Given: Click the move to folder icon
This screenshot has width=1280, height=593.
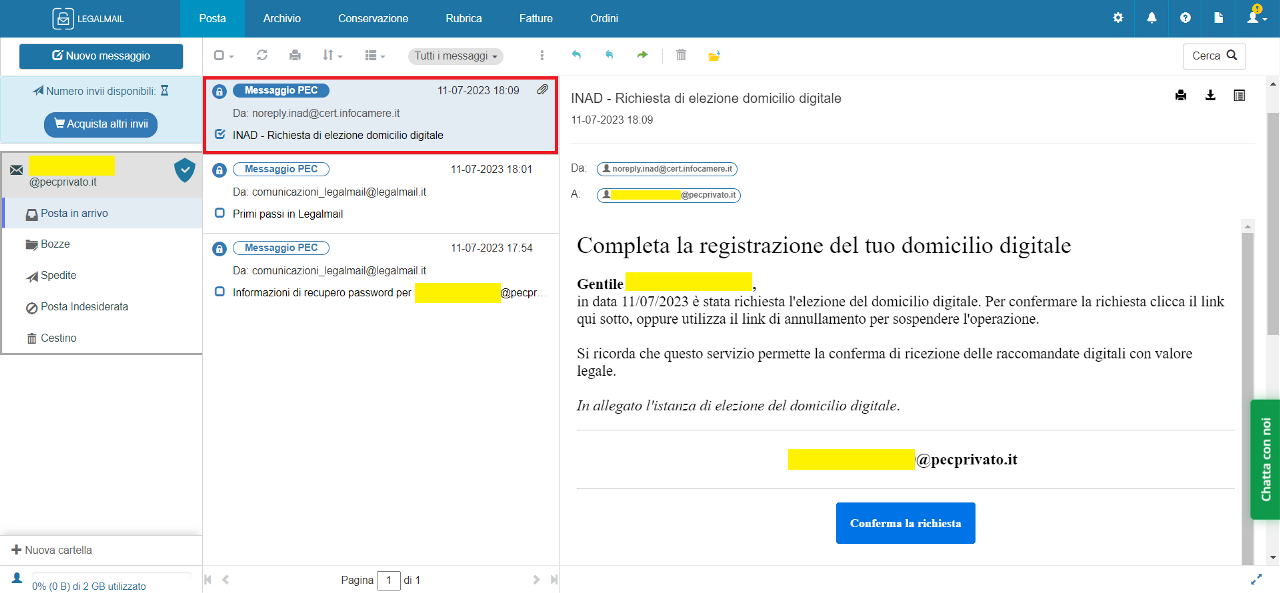Looking at the screenshot, I should tap(714, 56).
